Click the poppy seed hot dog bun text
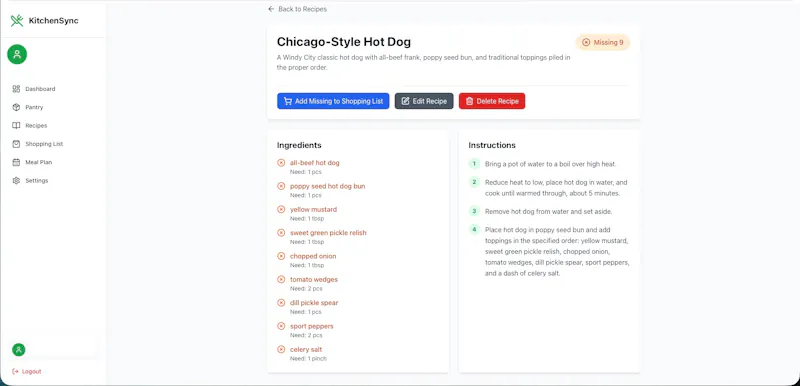800x386 pixels. (328, 186)
